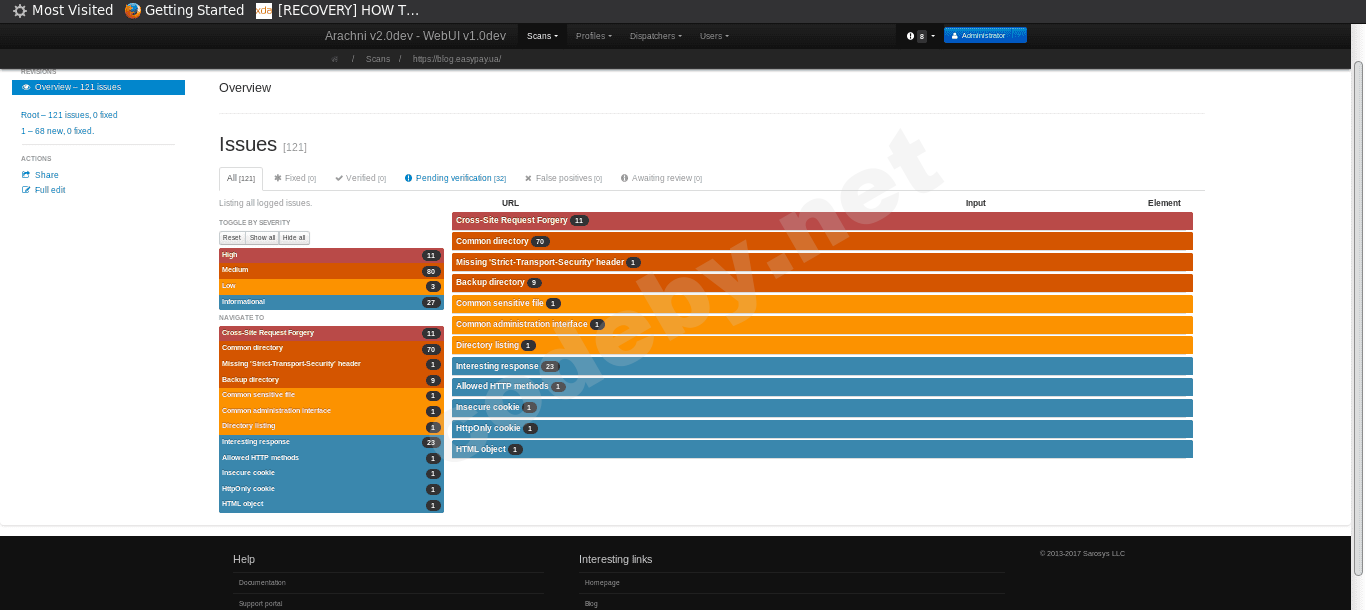
Task: Navigate to Common sensitive file in sidebar
Action: pyautogui.click(x=331, y=395)
